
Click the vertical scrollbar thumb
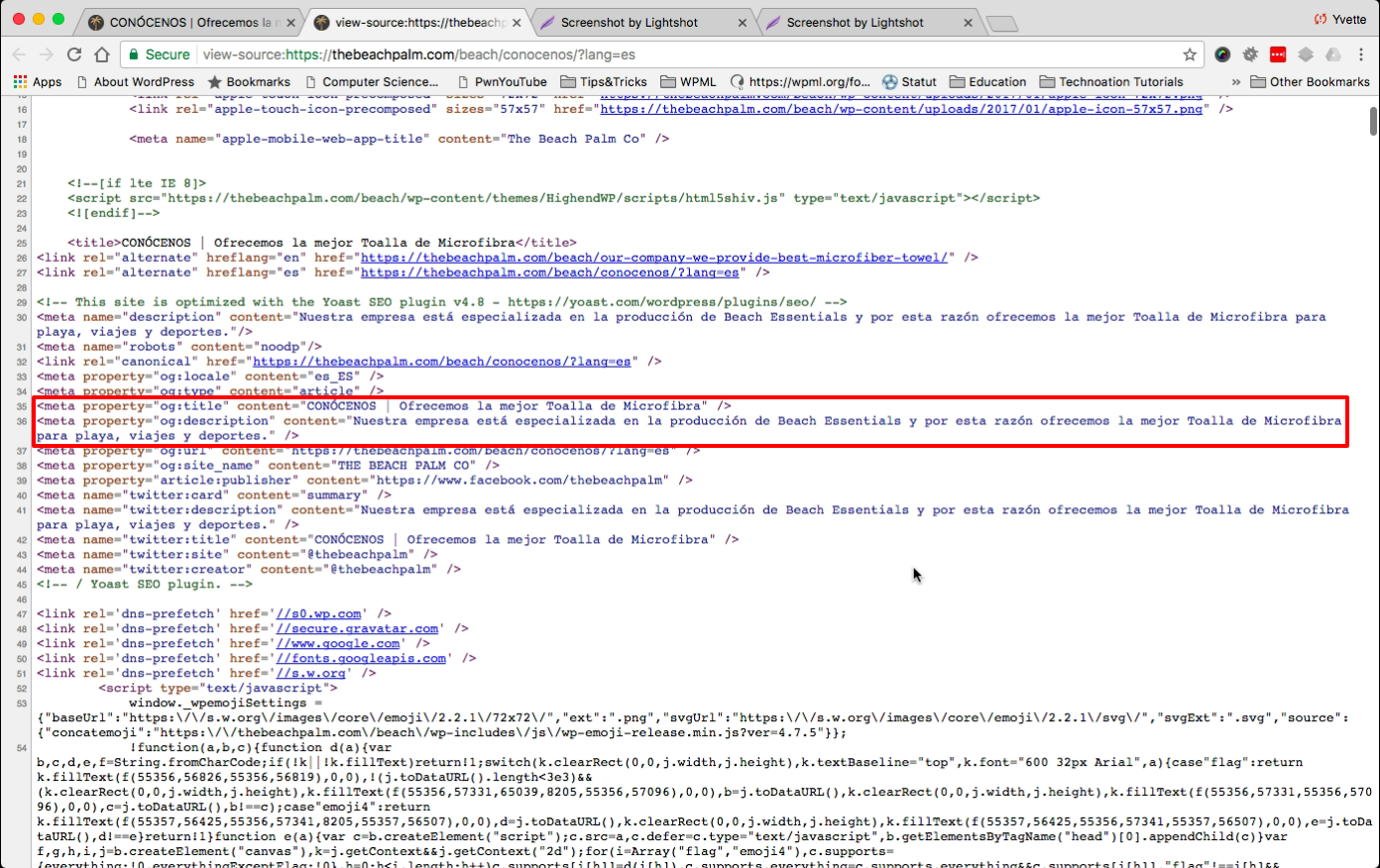pos(1373,120)
